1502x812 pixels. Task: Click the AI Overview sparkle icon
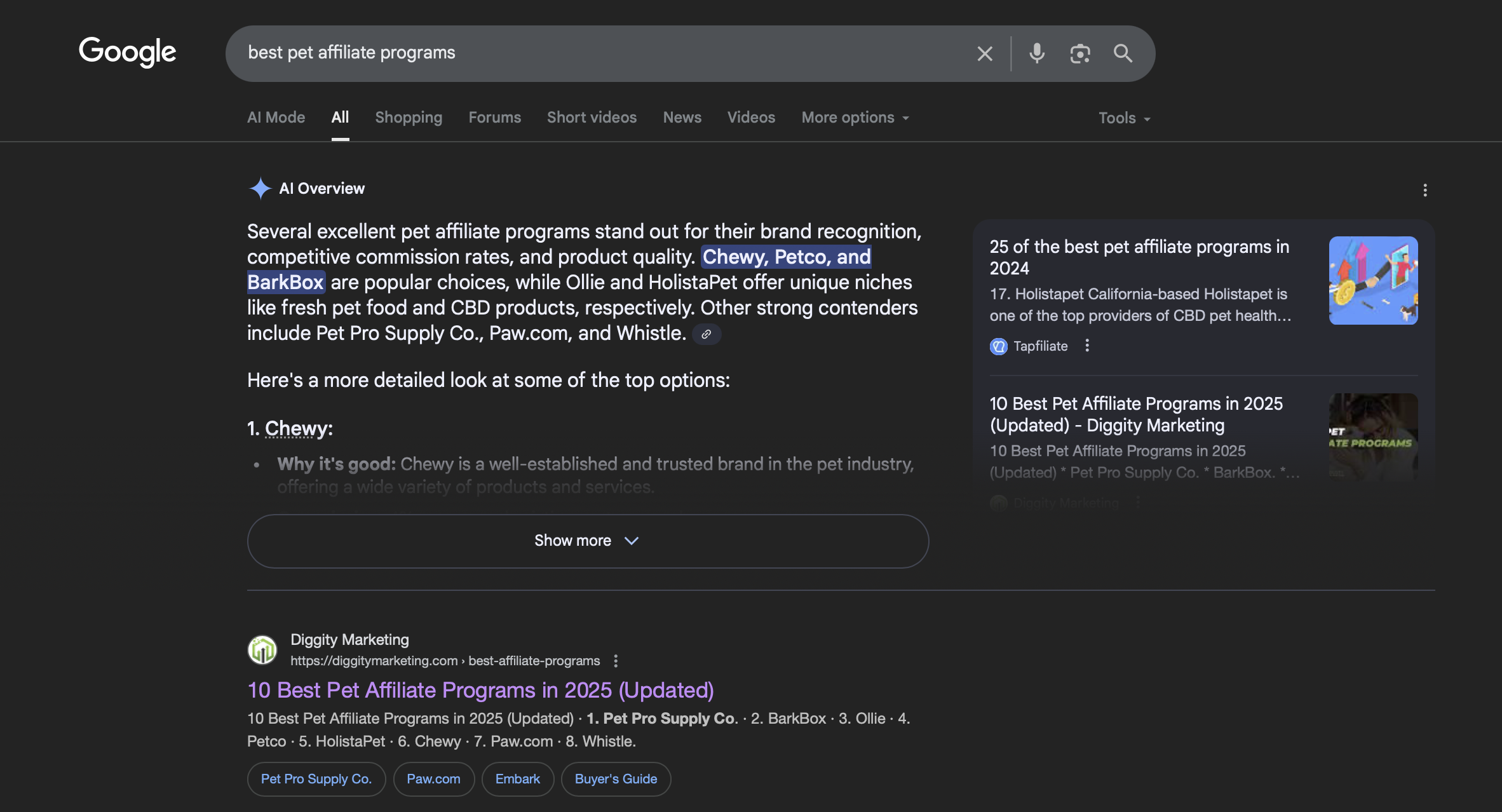pos(260,189)
